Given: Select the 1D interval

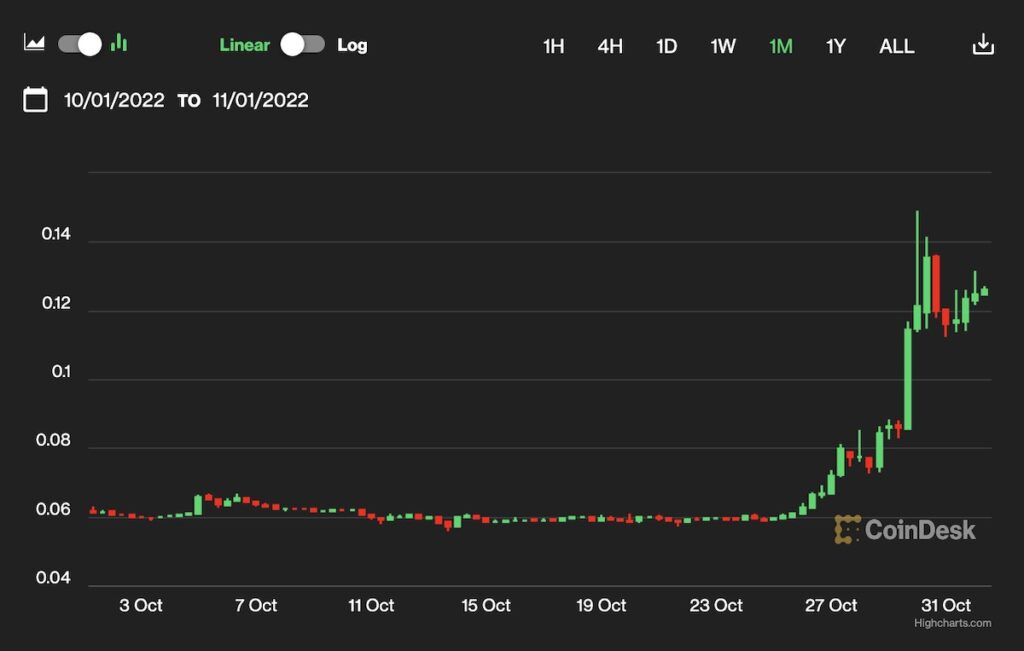Looking at the screenshot, I should point(666,46).
